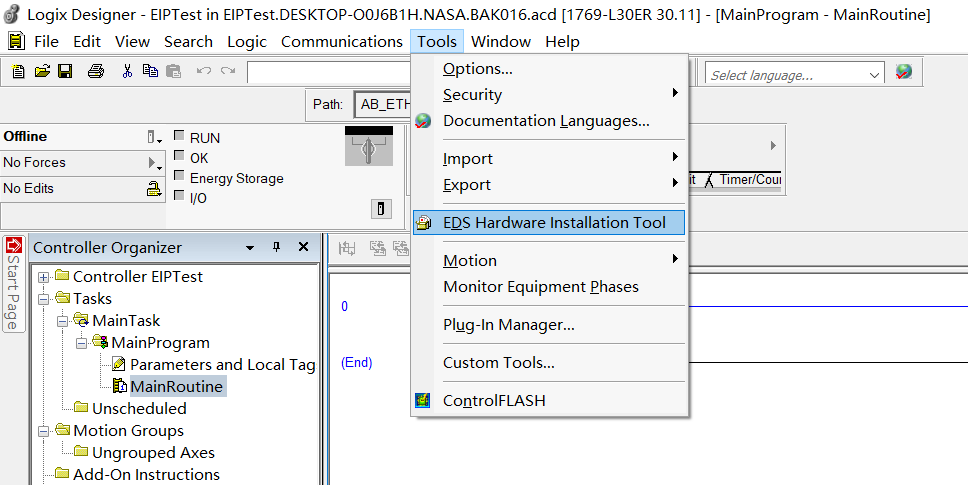Click the Redo arrow icon
This screenshot has height=485, width=968.
click(228, 72)
